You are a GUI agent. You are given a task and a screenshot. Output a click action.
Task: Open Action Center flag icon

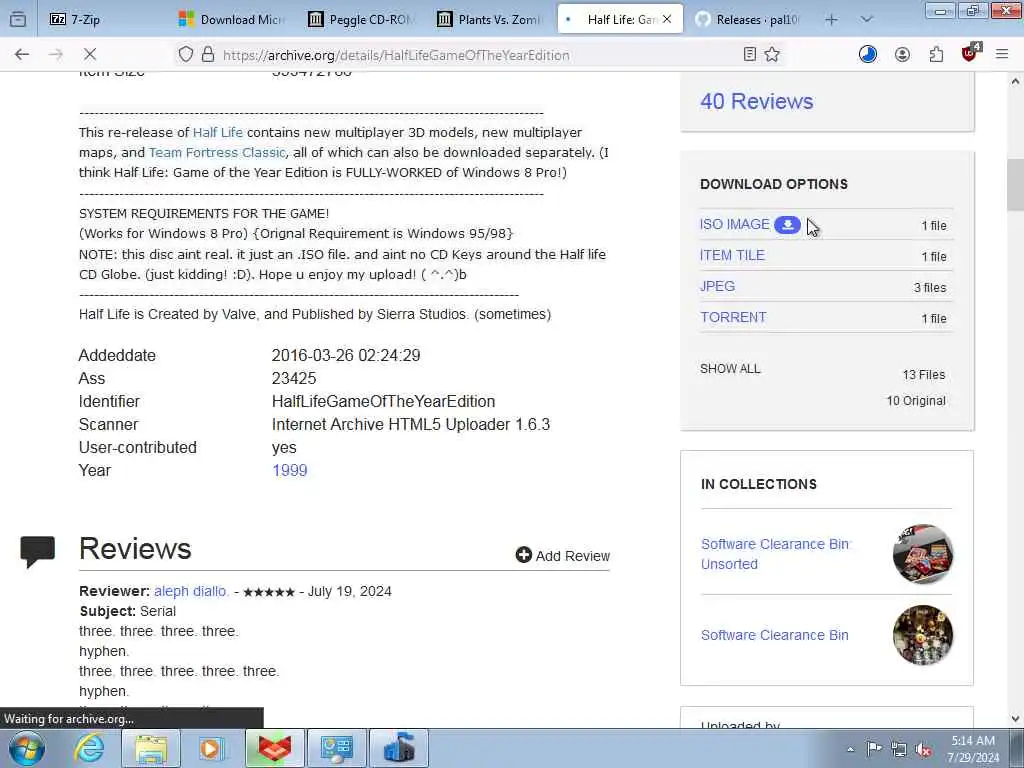pos(874,749)
